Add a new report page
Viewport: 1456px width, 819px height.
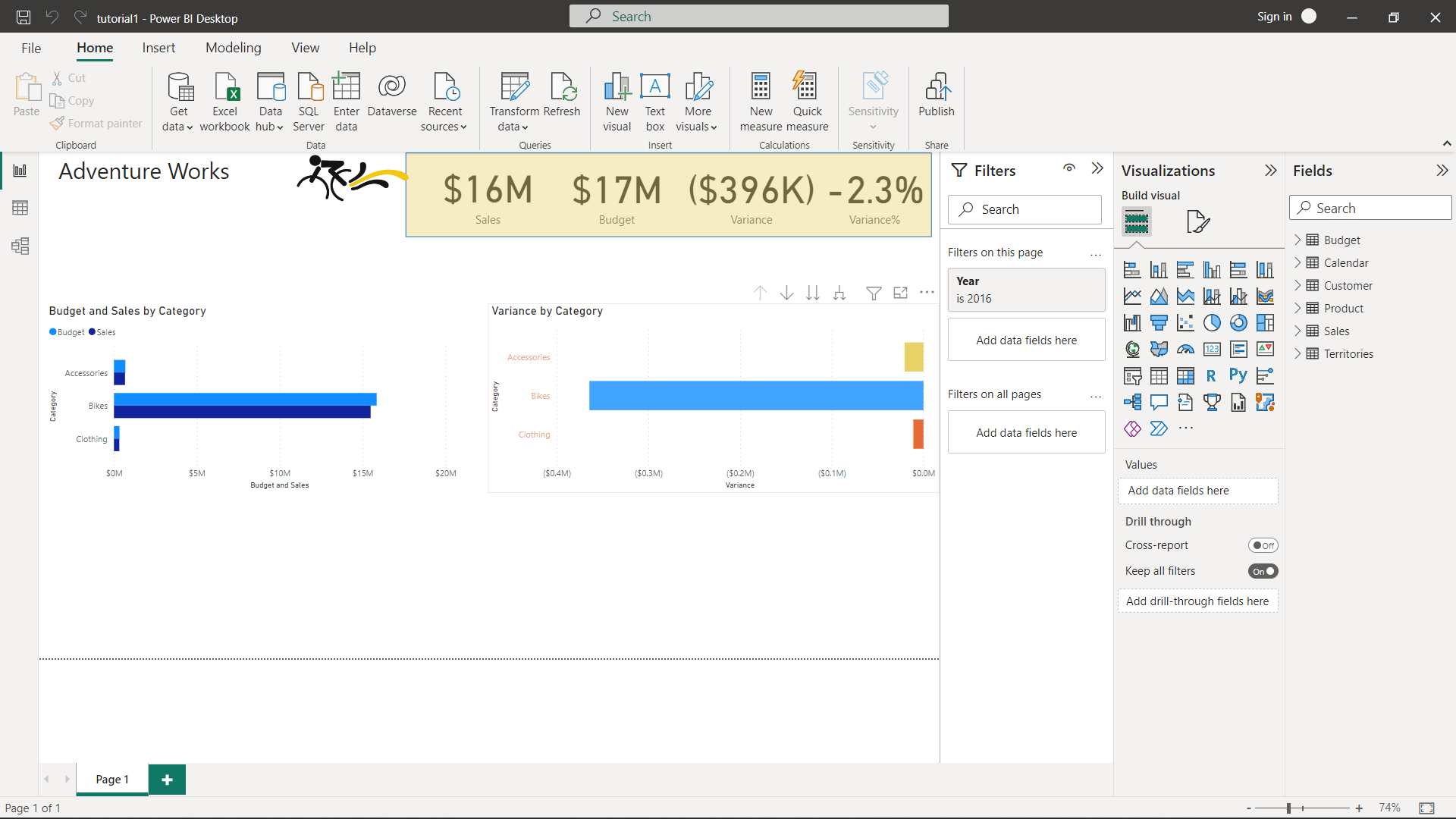click(167, 779)
